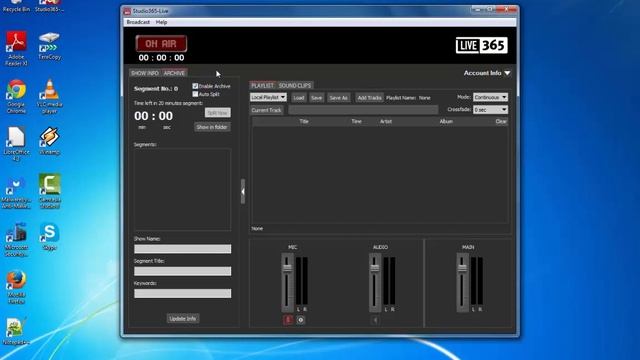
Task: Click the Album column header
Action: (446, 122)
